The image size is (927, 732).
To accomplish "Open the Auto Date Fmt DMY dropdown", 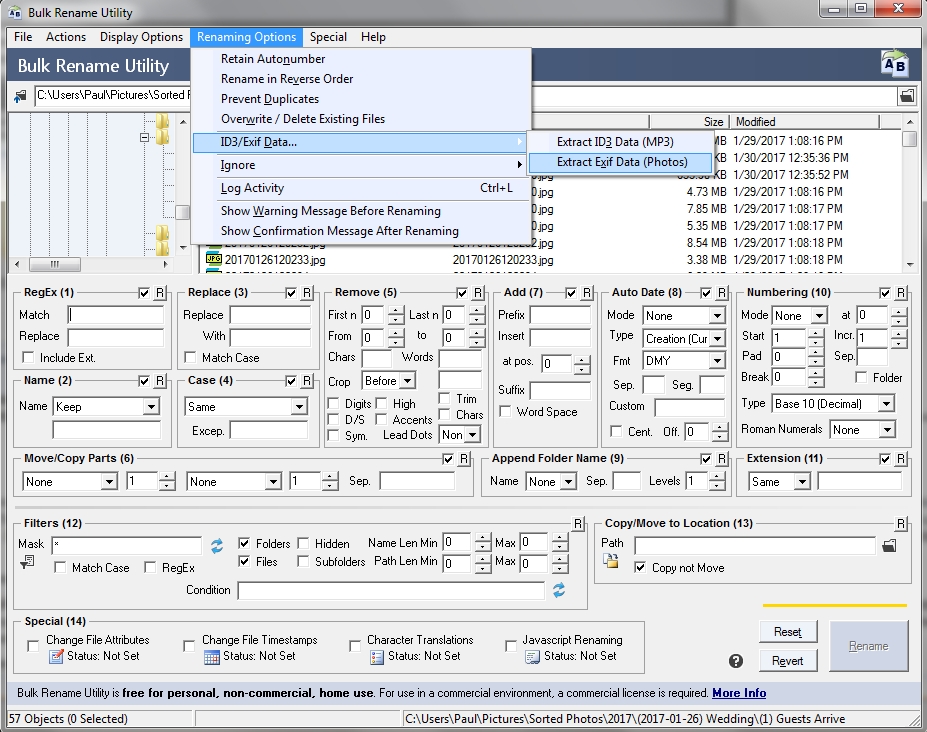I will pos(717,361).
